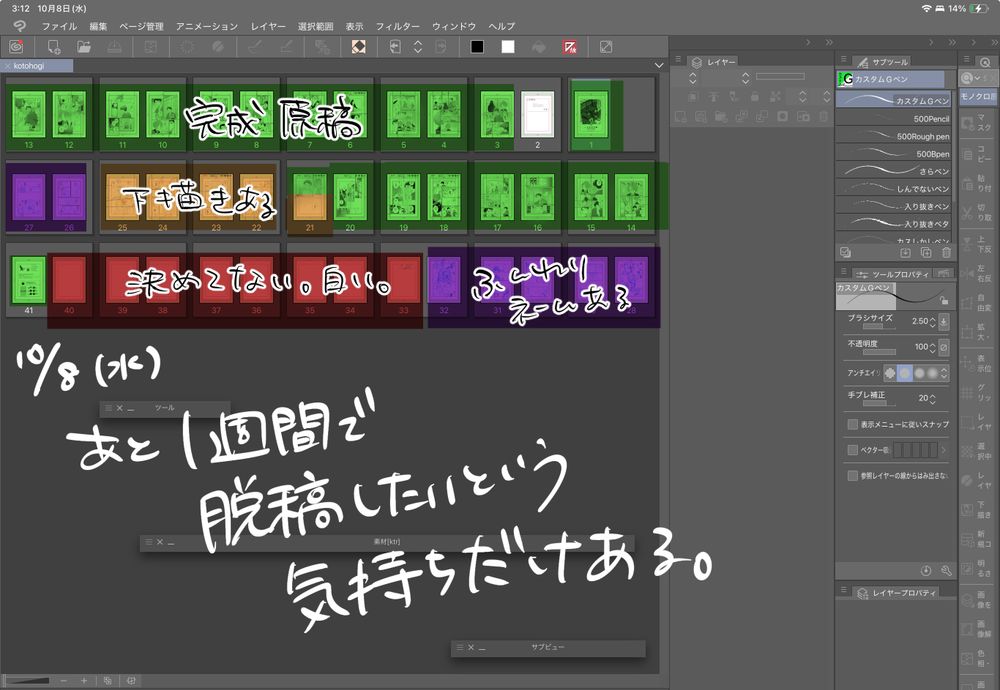This screenshot has height=690, width=1000.
Task: Select the medium anti-aliasing option
Action: click(x=919, y=372)
